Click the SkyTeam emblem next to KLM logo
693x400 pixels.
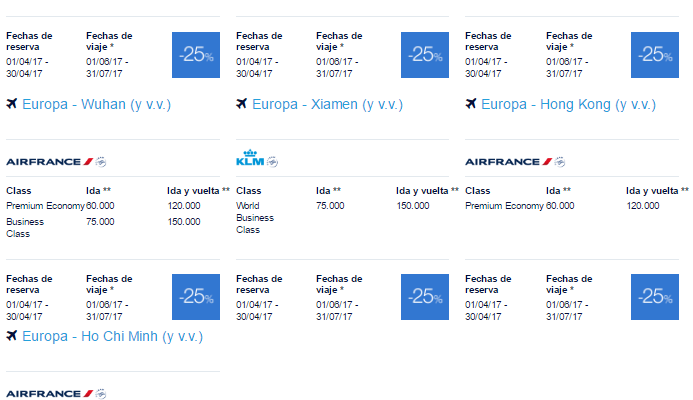click(272, 162)
